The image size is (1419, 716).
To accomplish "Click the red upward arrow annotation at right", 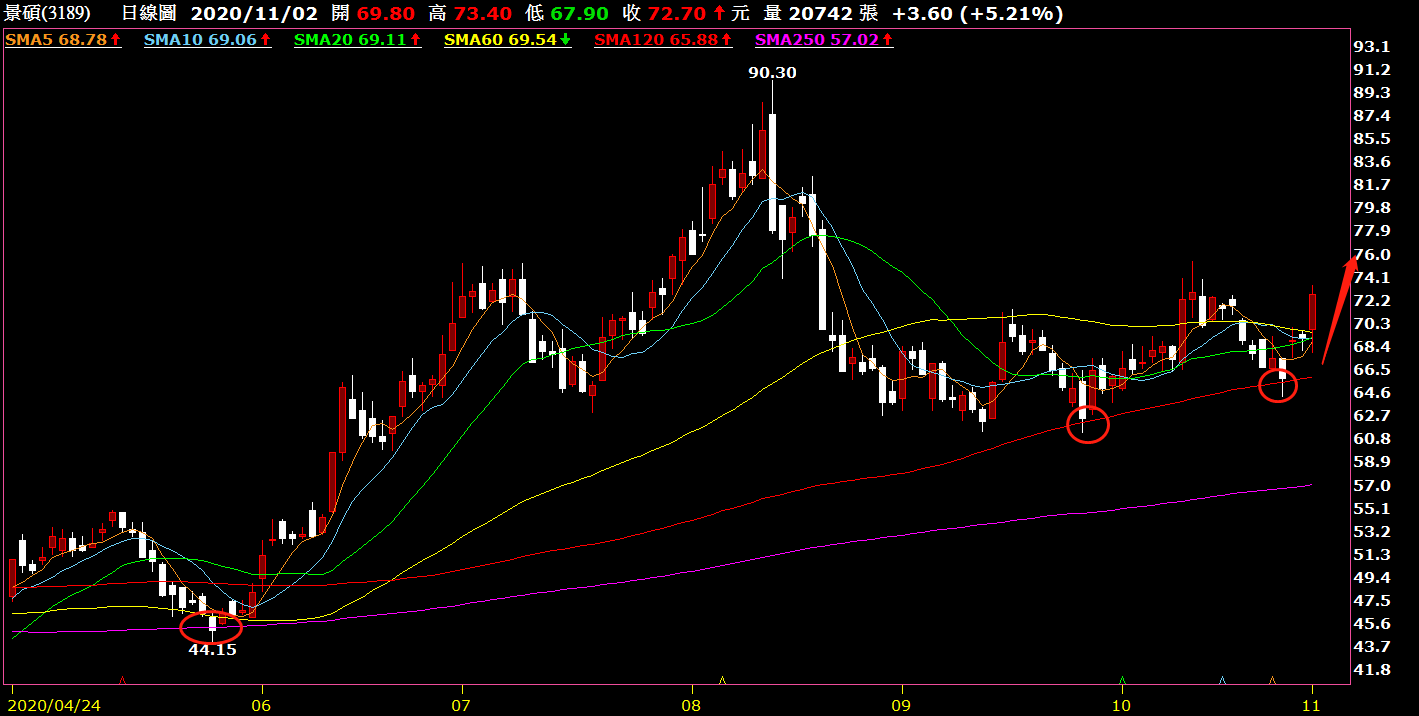I will pos(1338,310).
